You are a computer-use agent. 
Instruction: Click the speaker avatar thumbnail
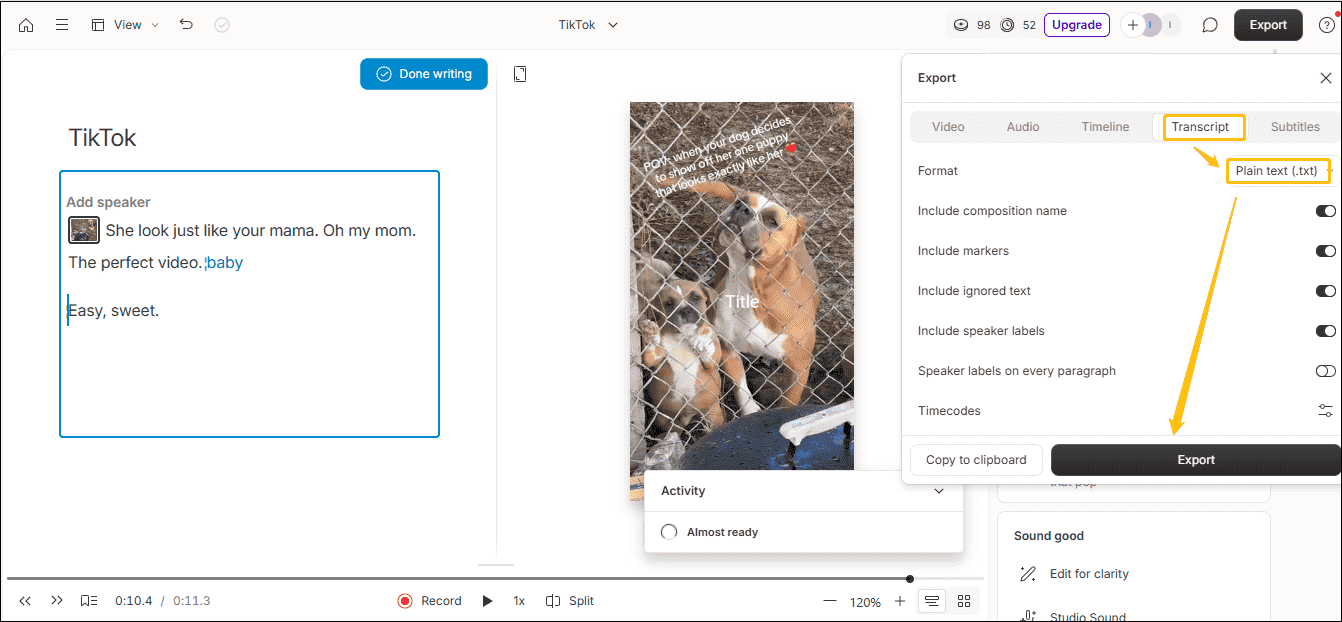click(x=84, y=230)
